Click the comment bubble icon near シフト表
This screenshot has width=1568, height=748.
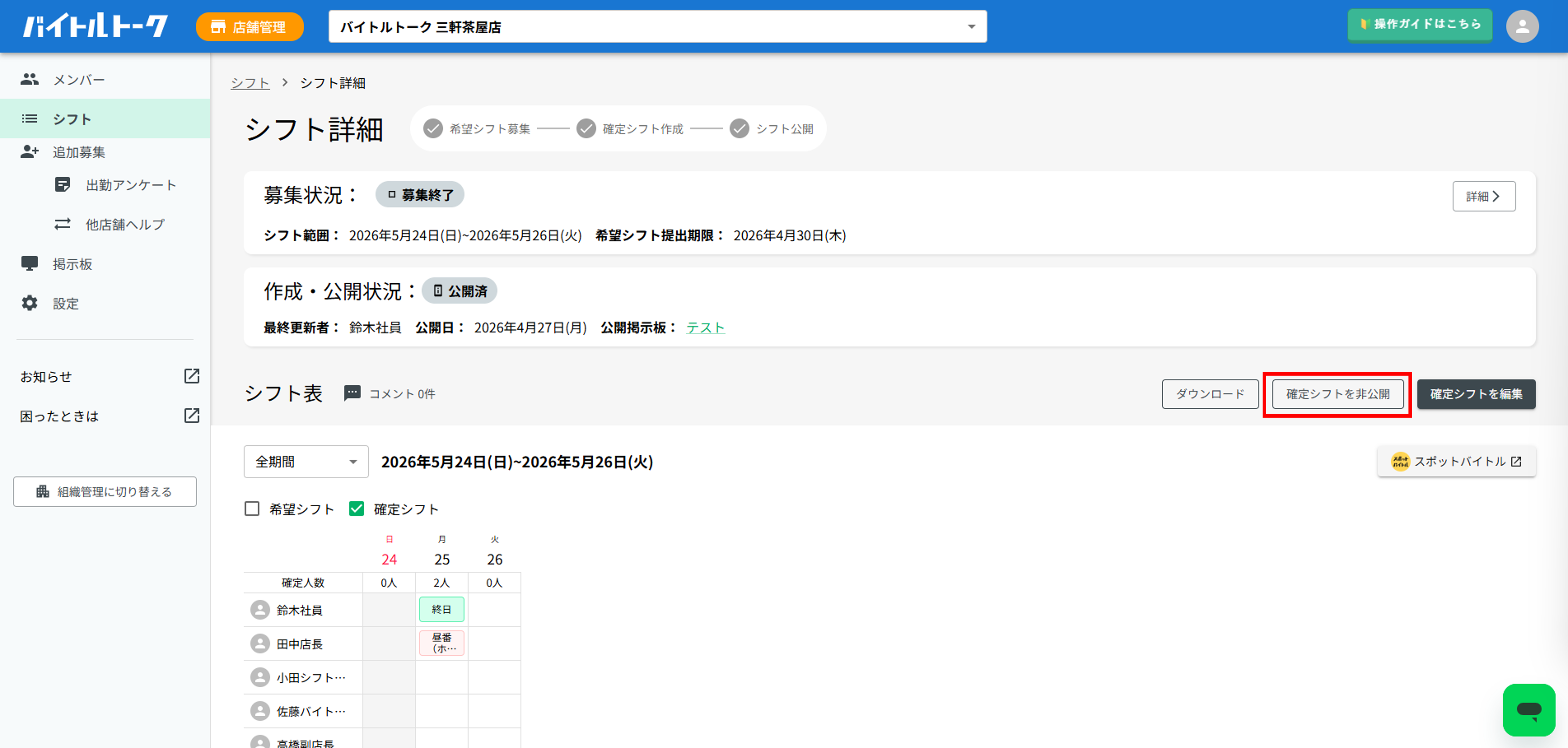click(352, 393)
